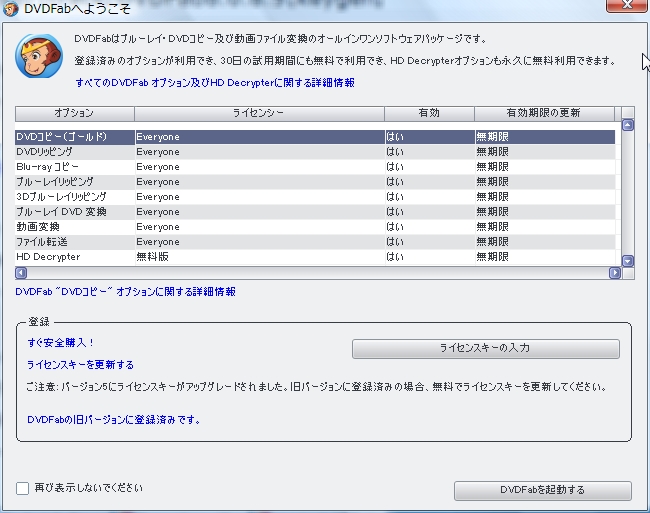Check 再び表示しないでください checkbox
The image size is (650, 513).
click(x=22, y=488)
